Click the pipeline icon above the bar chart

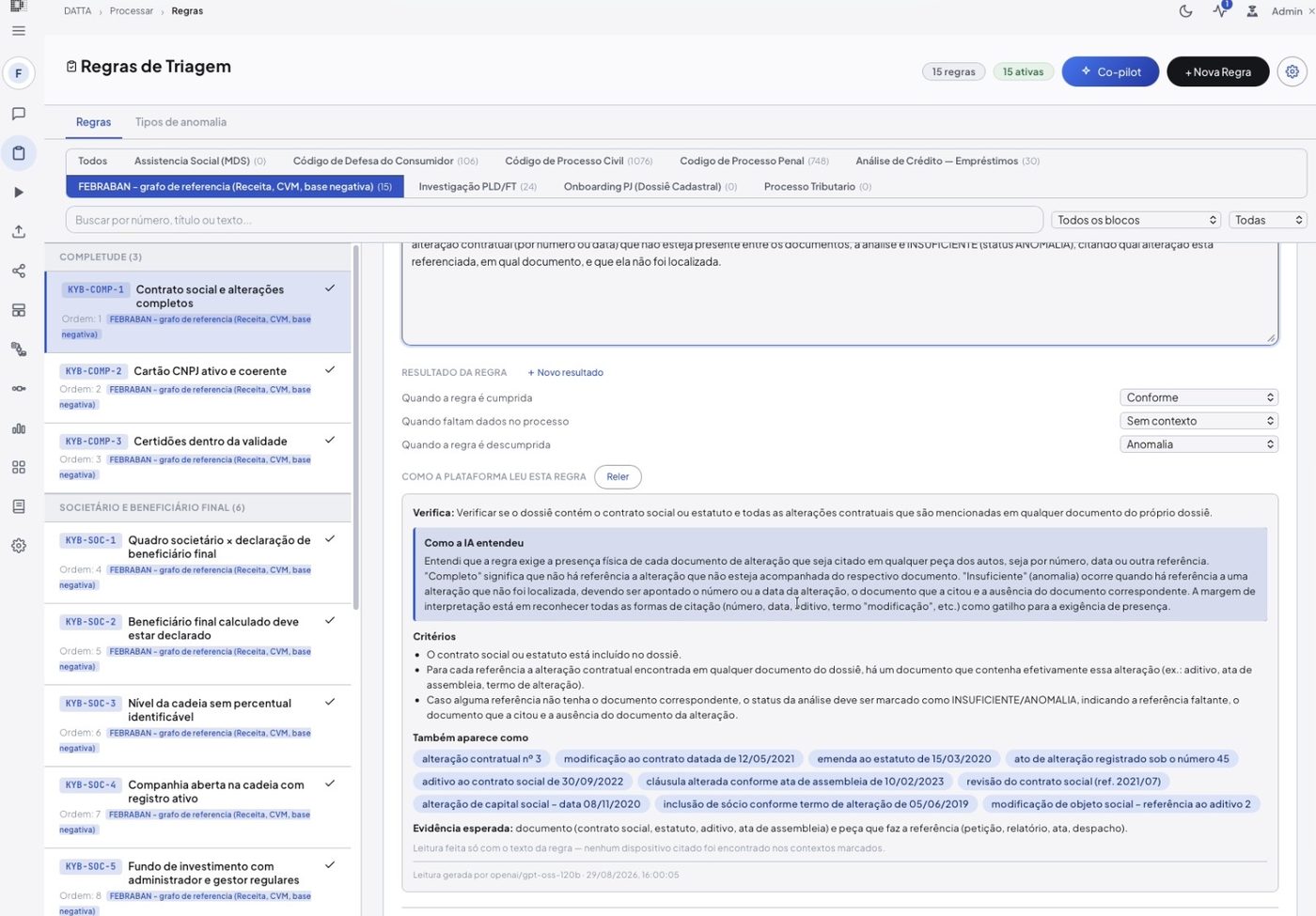coord(18,389)
